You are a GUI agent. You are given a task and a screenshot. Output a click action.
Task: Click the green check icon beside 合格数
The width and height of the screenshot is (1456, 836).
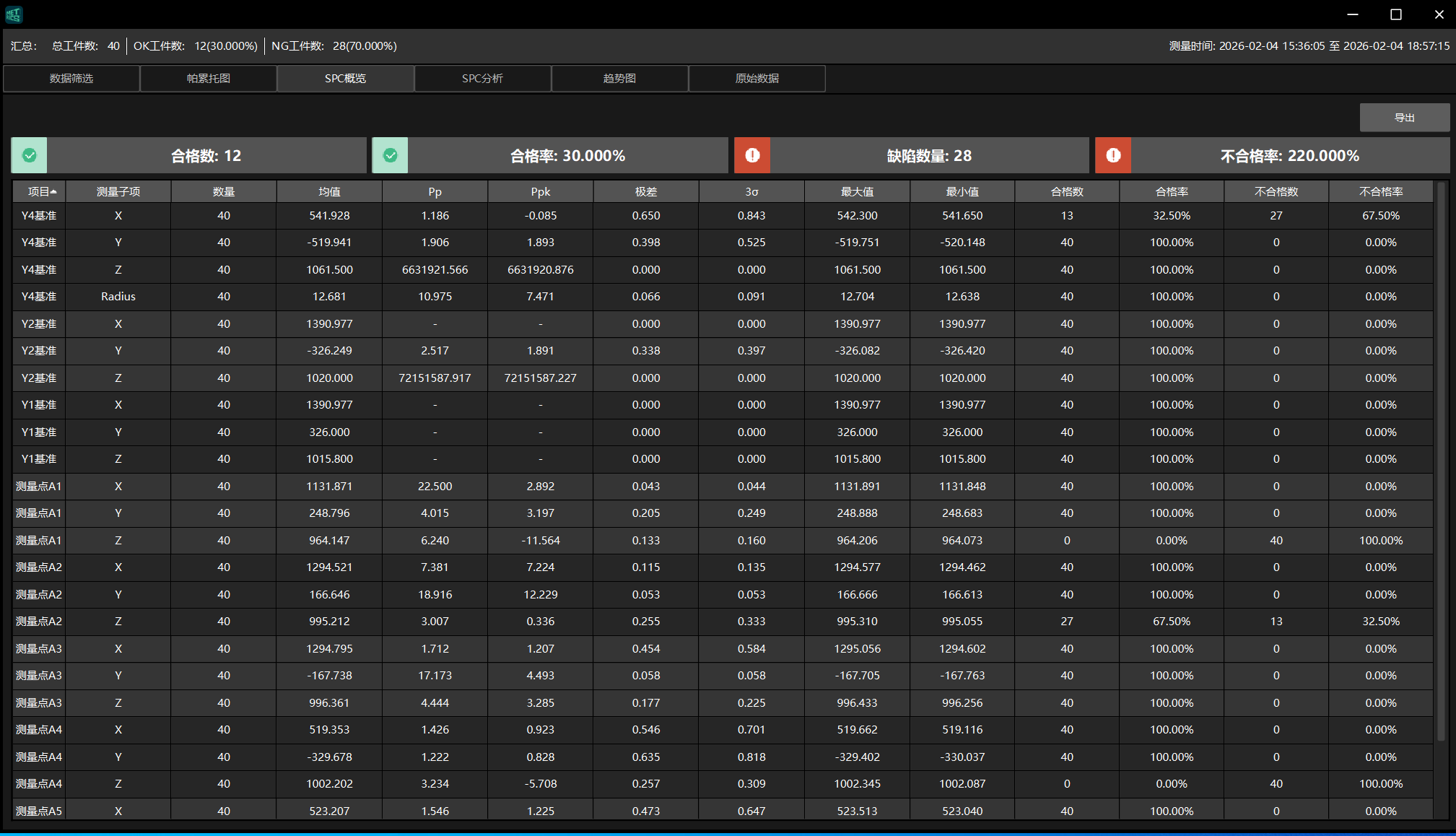[30, 155]
